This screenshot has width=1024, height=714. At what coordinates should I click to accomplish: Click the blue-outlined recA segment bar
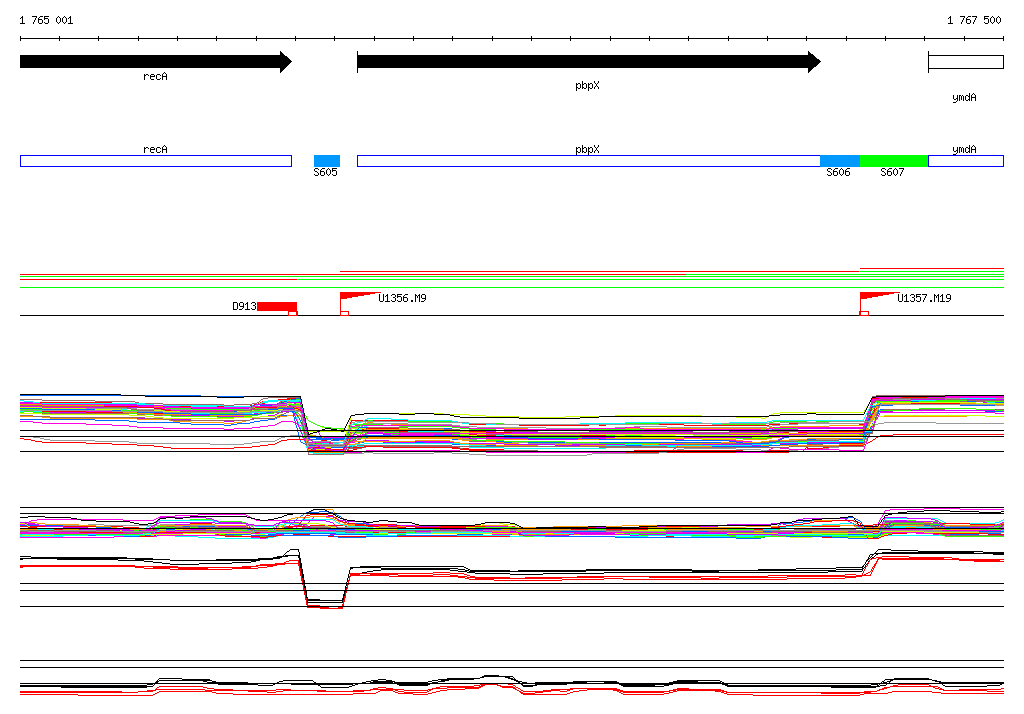pyautogui.click(x=155, y=161)
